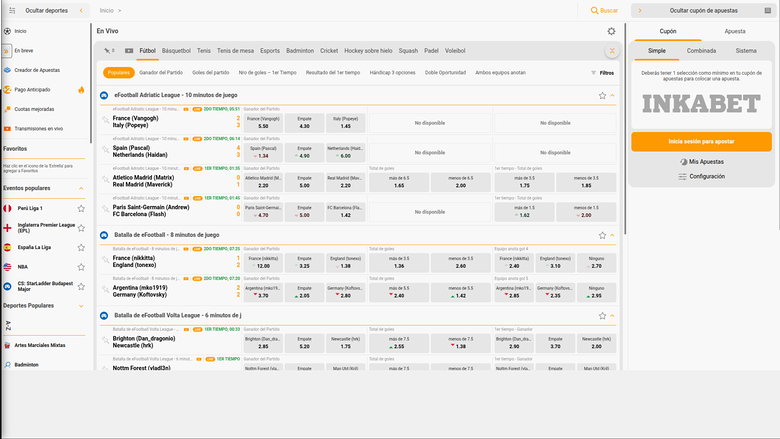Click the Creador de Apuestas icon
The image size is (780, 439).
pyautogui.click(x=8, y=70)
